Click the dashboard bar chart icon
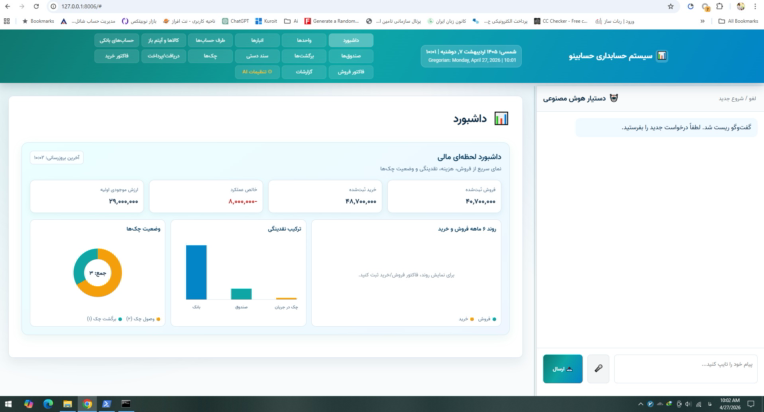This screenshot has width=764, height=412. [501, 118]
